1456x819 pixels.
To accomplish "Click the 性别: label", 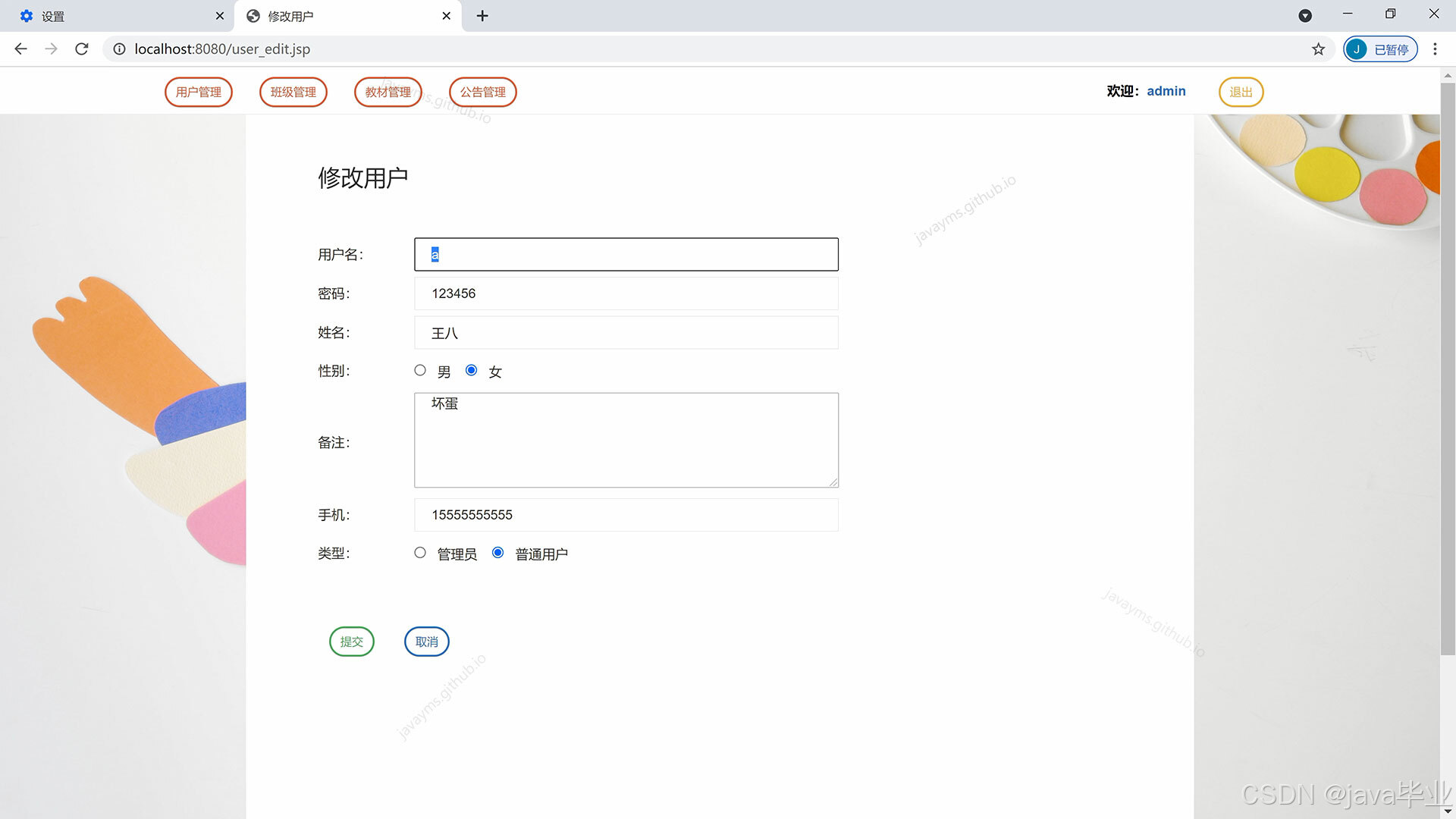I will [334, 371].
